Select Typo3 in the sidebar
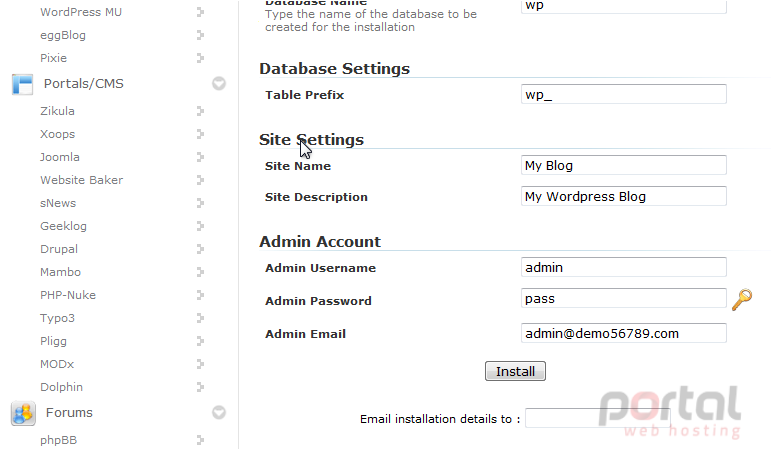776x450 pixels. (x=57, y=318)
